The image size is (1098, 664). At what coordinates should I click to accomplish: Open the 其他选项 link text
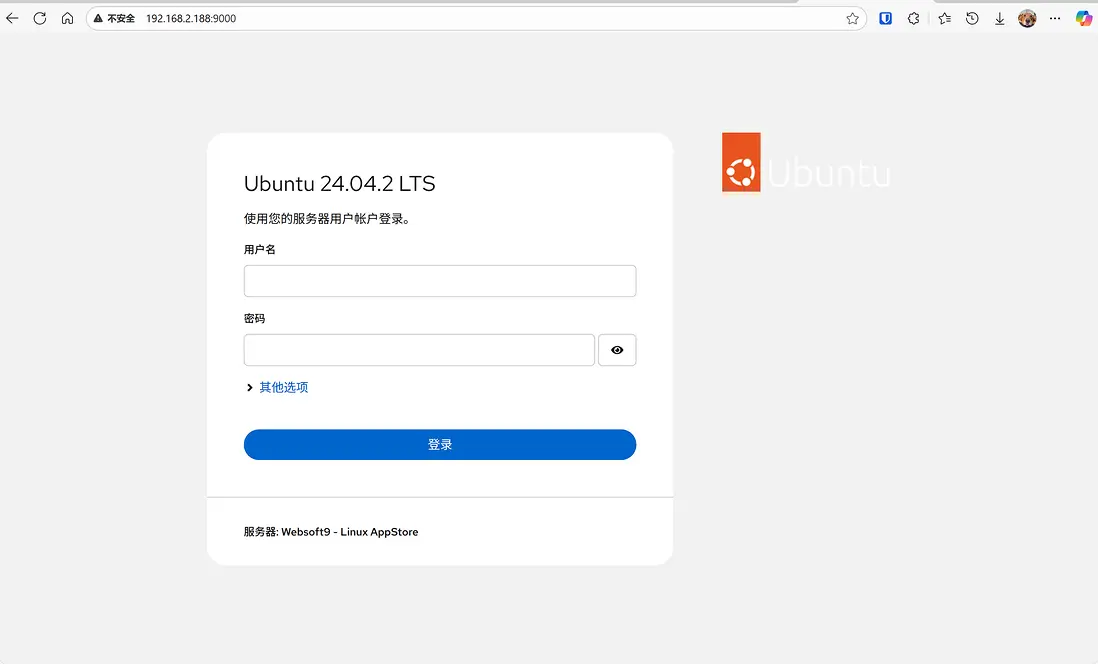[284, 387]
